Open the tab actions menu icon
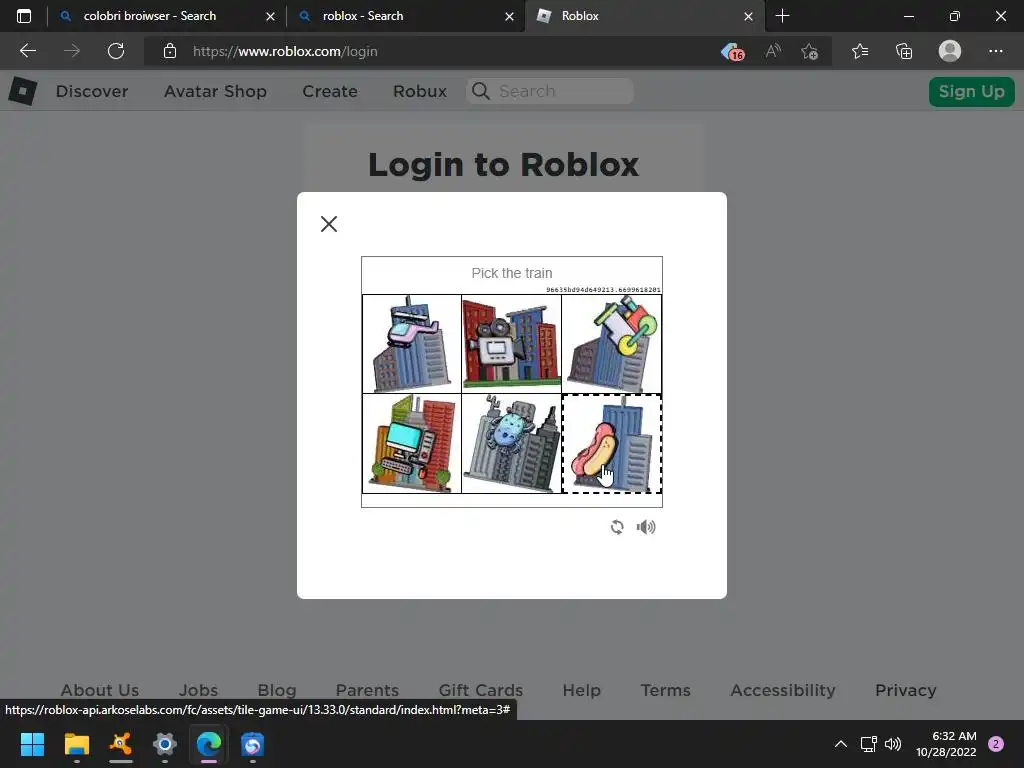This screenshot has height=768, width=1024. [24, 16]
